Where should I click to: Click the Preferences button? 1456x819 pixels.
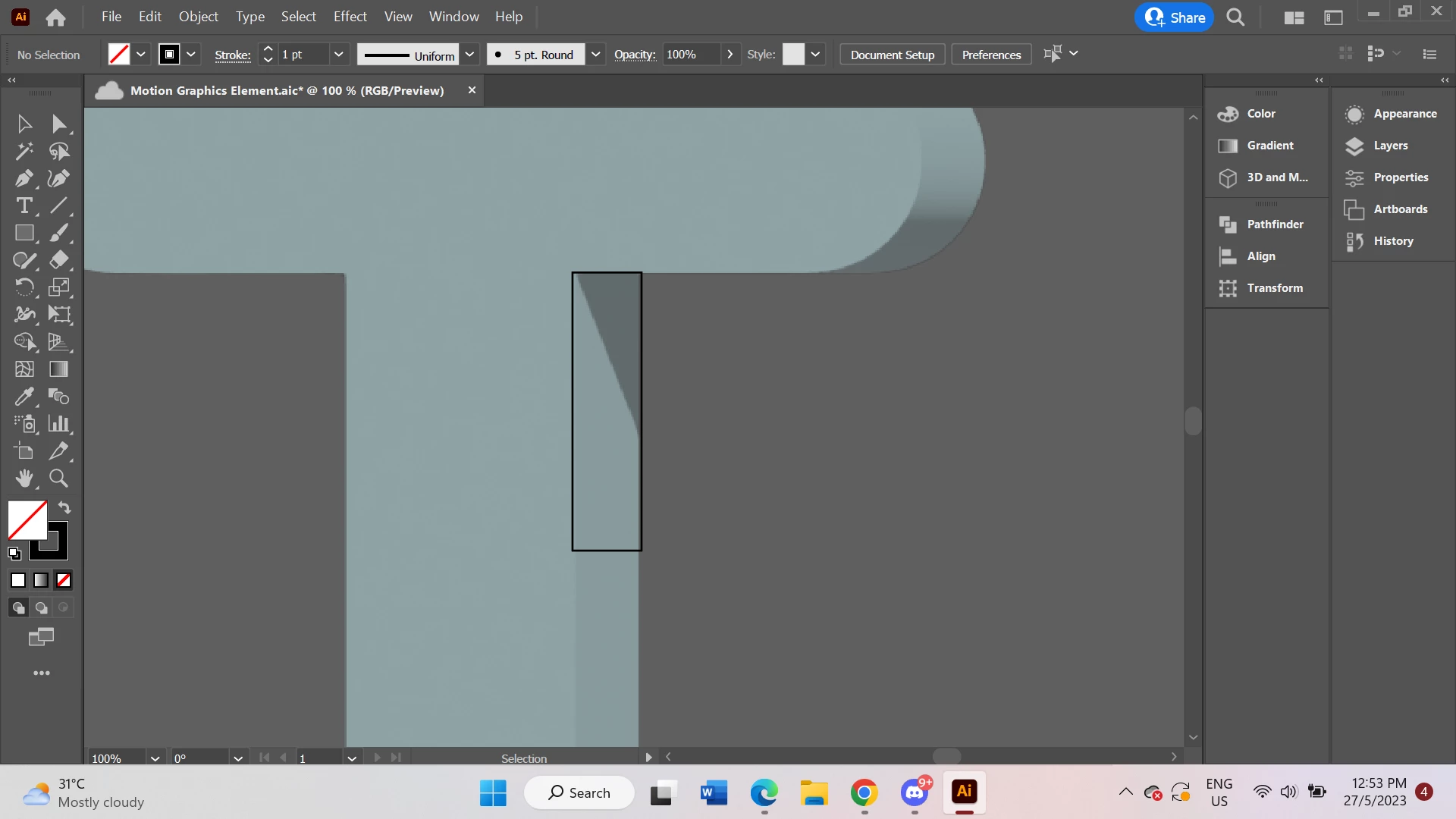pos(991,55)
